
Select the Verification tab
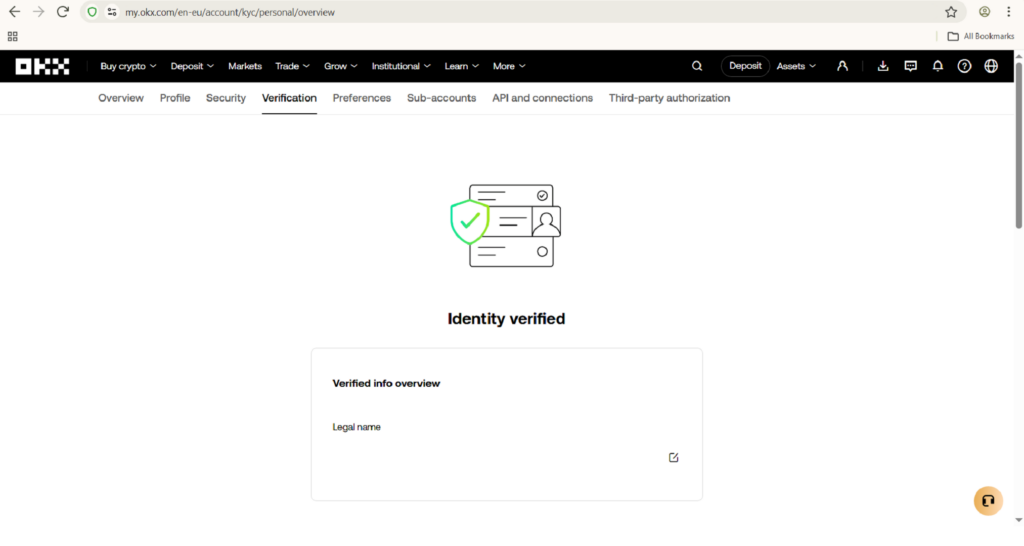[289, 98]
